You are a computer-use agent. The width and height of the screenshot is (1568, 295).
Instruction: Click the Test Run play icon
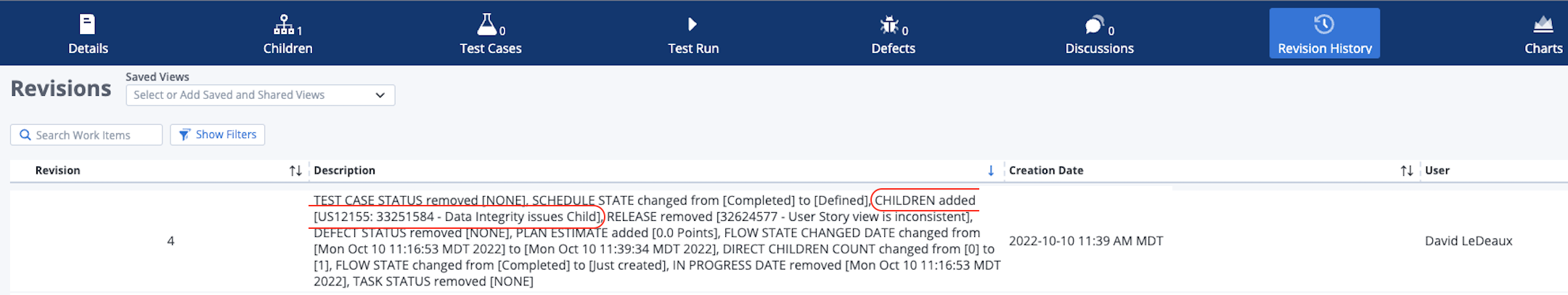[x=693, y=25]
